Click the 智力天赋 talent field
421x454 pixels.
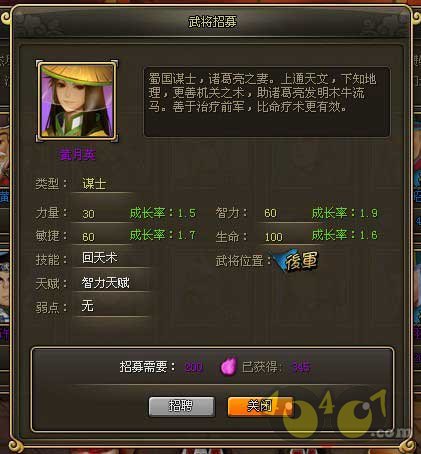110,283
